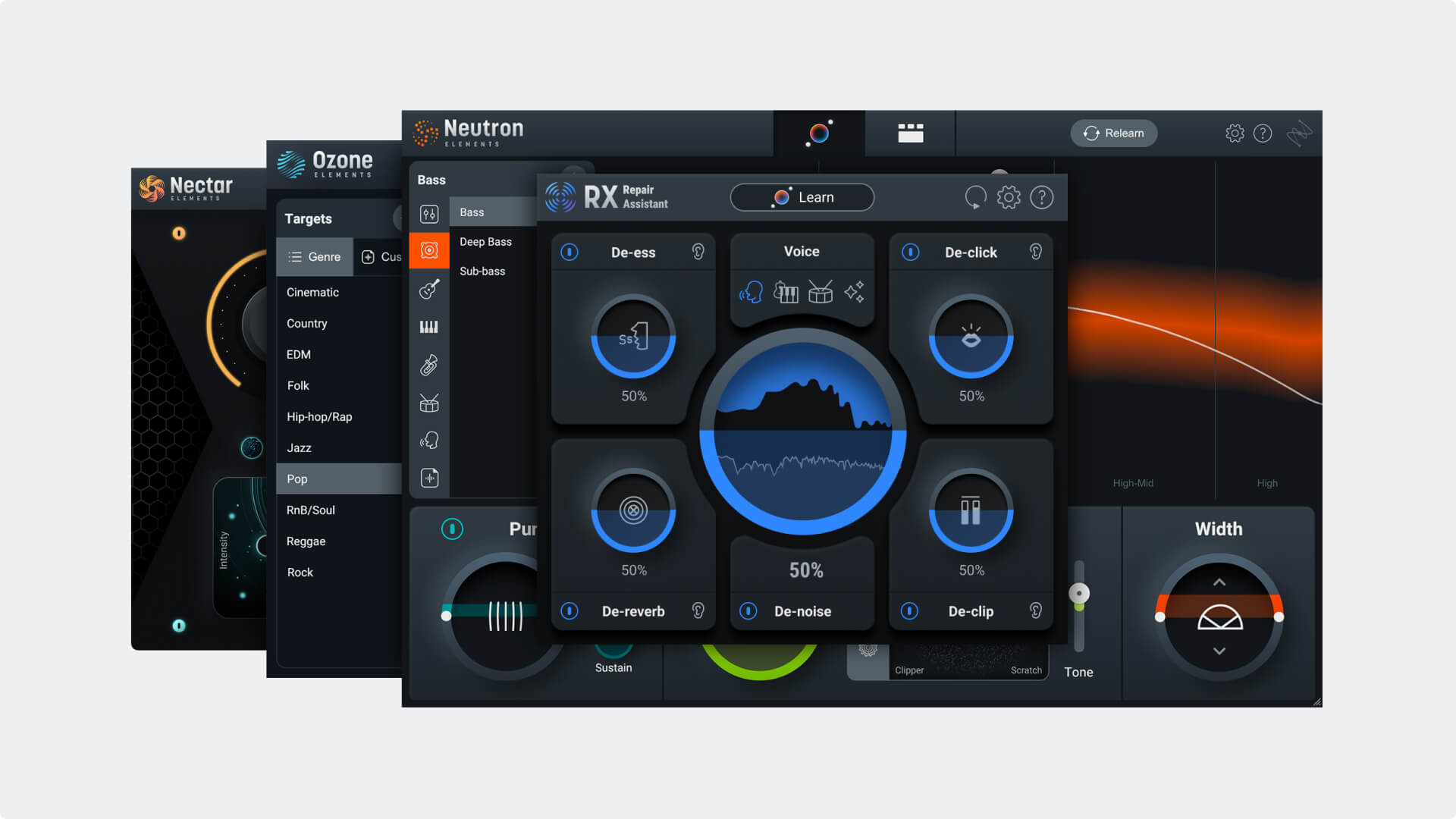1456x819 pixels.
Task: Select the voice head icon in Neutron sidebar
Action: click(x=429, y=441)
